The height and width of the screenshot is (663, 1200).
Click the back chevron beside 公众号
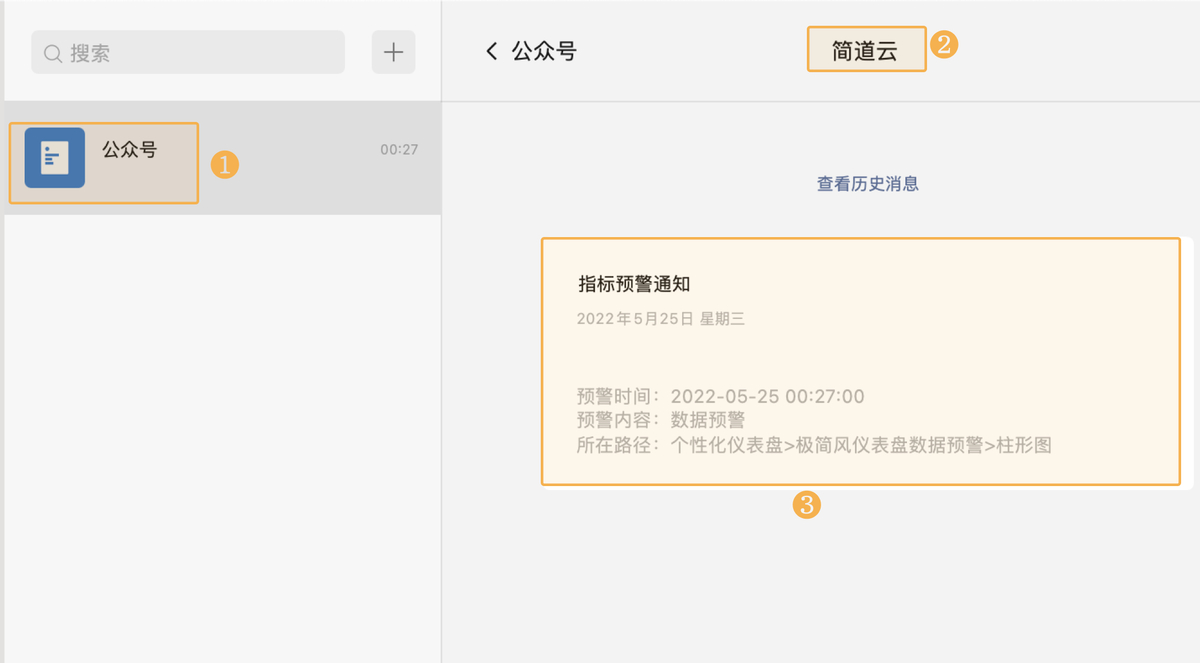pos(491,50)
